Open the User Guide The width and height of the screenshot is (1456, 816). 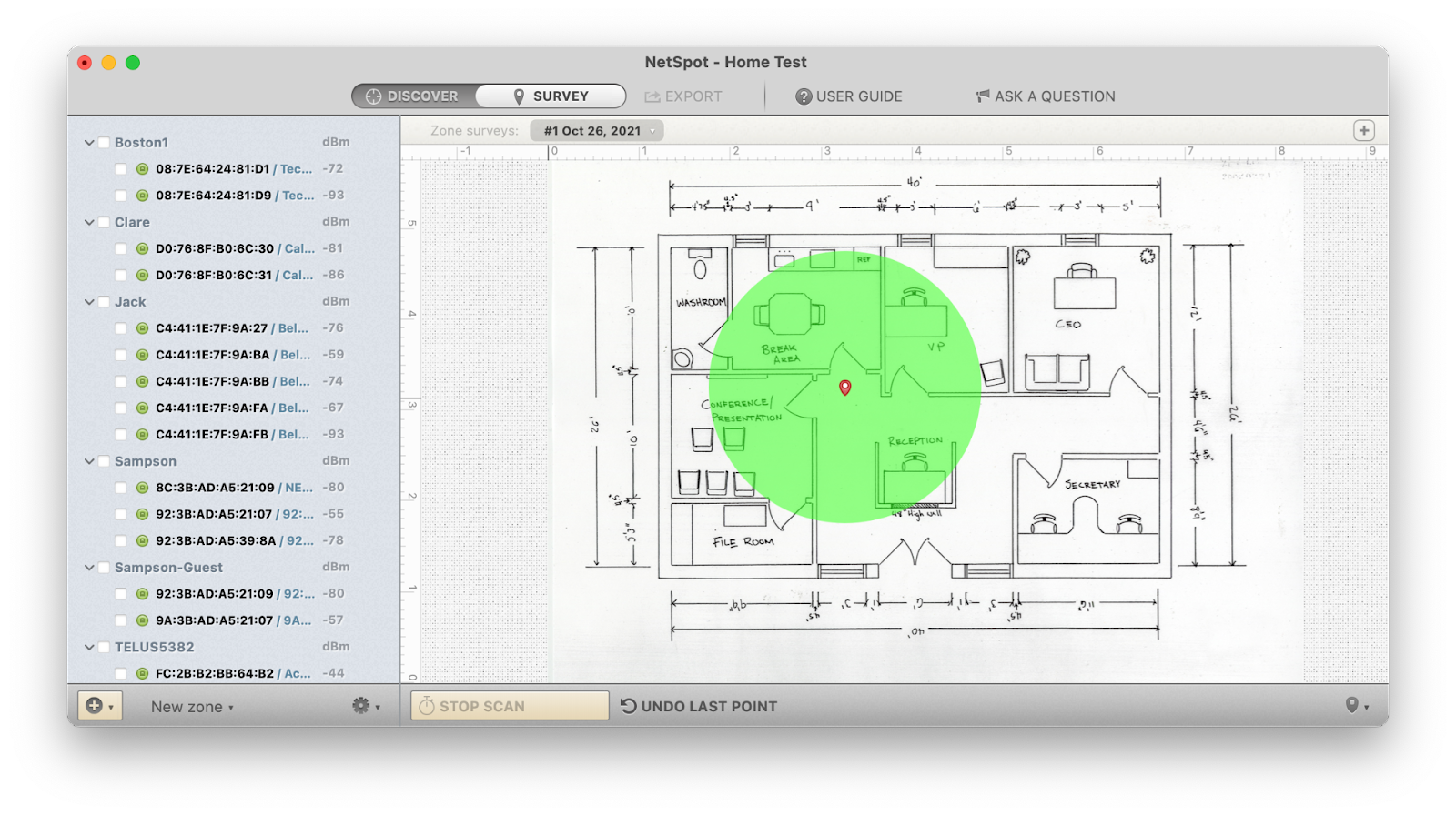point(849,96)
